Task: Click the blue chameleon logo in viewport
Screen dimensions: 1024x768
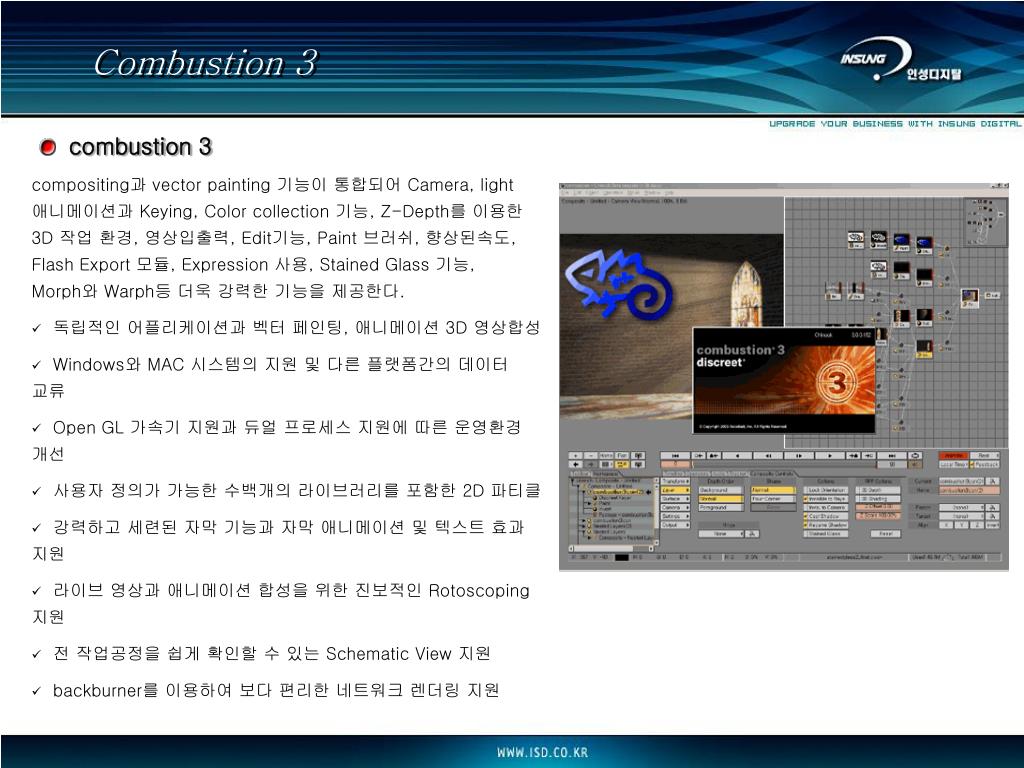Action: click(619, 284)
